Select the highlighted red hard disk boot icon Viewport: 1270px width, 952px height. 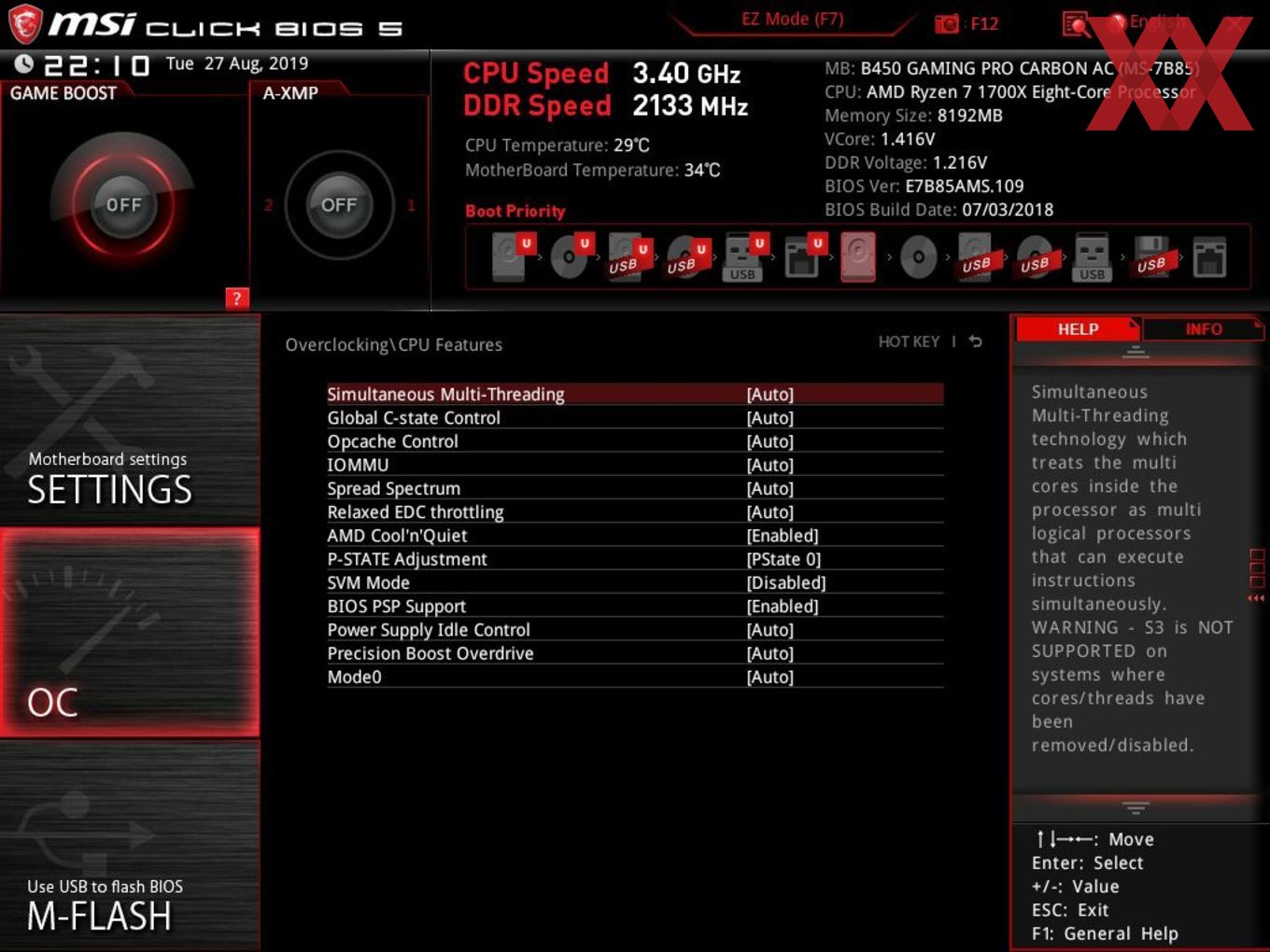point(858,257)
